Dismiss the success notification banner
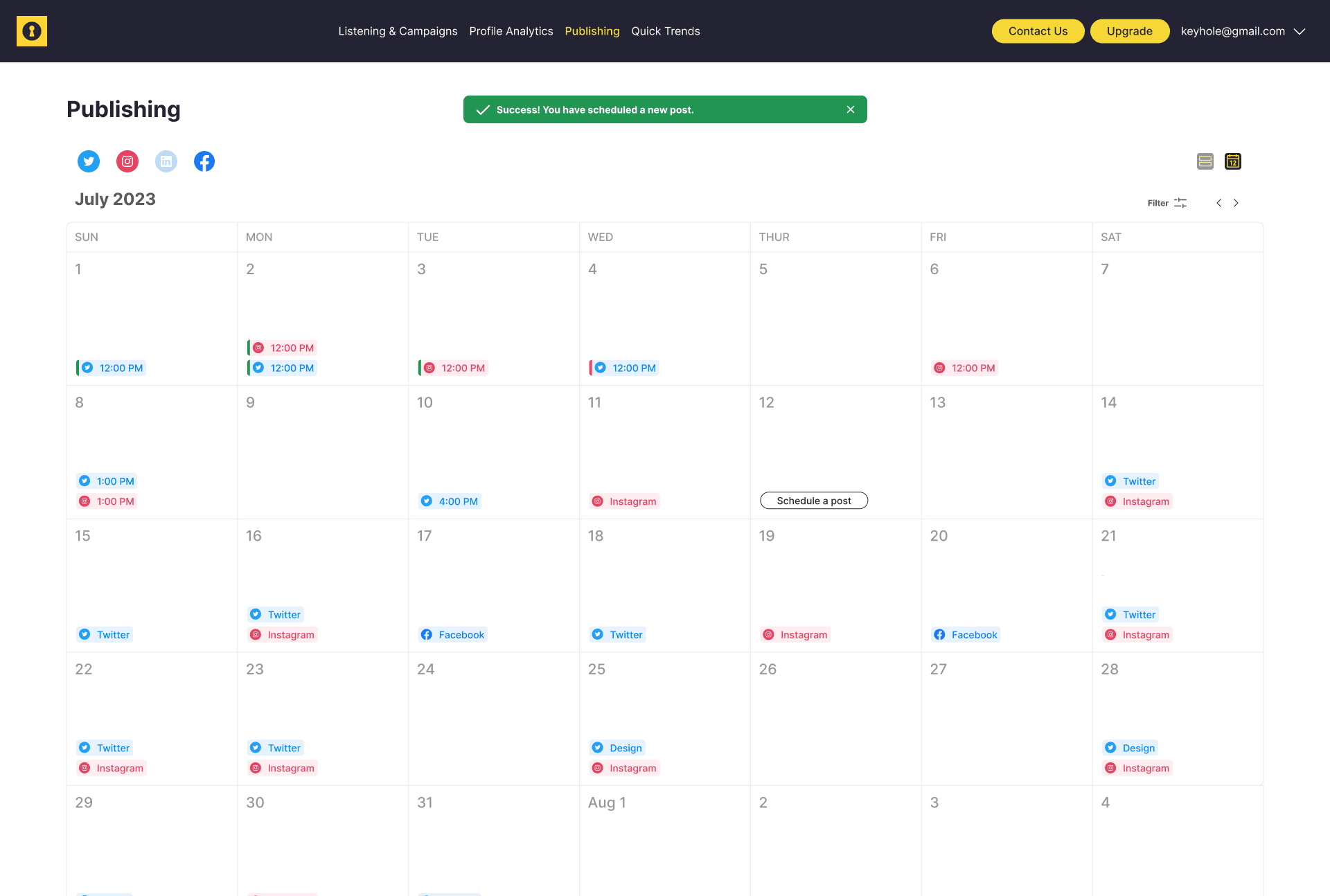This screenshot has height=896, width=1330. (x=851, y=109)
